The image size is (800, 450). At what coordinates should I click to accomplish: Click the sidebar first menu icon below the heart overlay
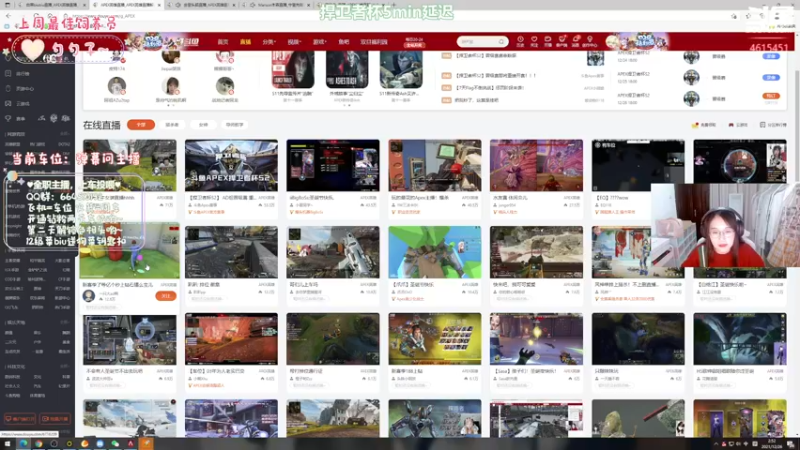click(8, 73)
